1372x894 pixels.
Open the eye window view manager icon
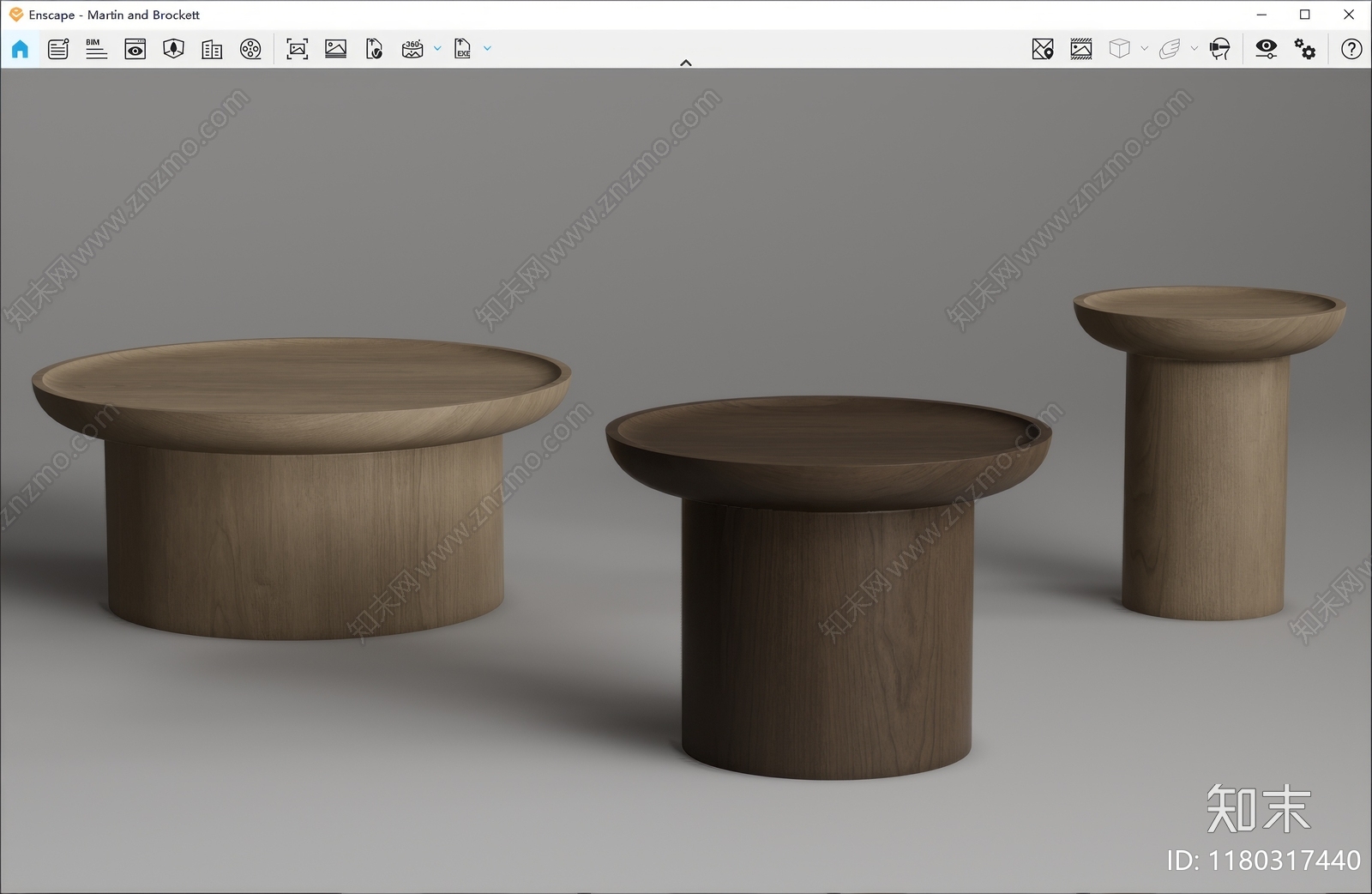[x=135, y=49]
